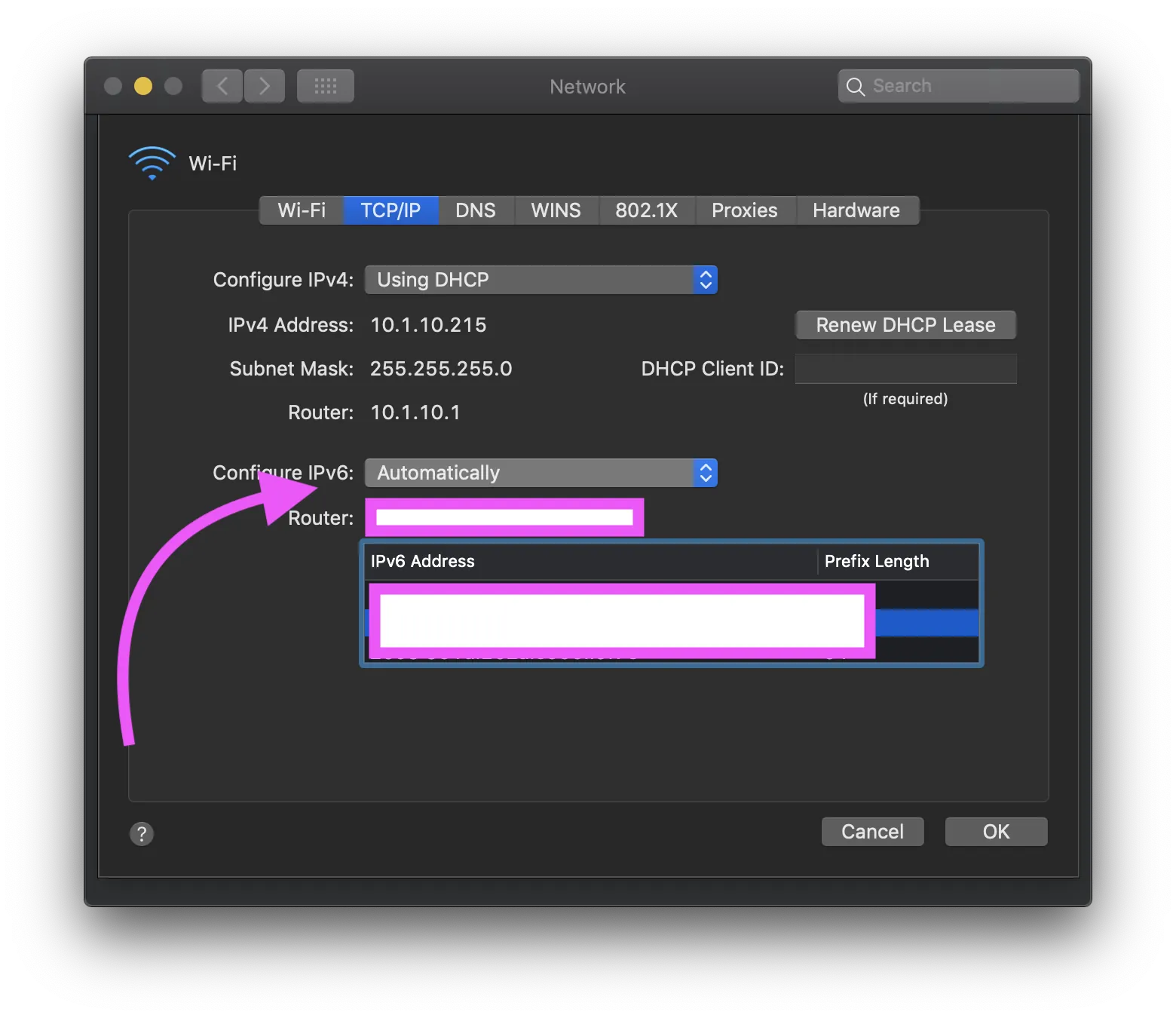Click into the DHCP Client ID field

(x=906, y=369)
